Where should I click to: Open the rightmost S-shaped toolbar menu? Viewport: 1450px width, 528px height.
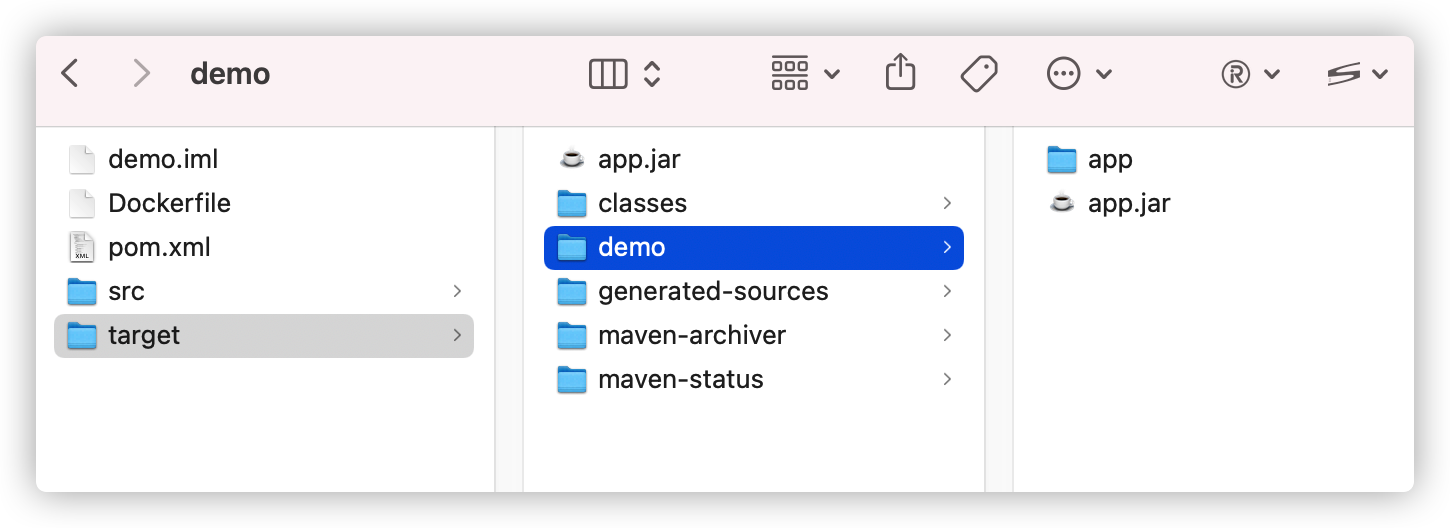1356,74
